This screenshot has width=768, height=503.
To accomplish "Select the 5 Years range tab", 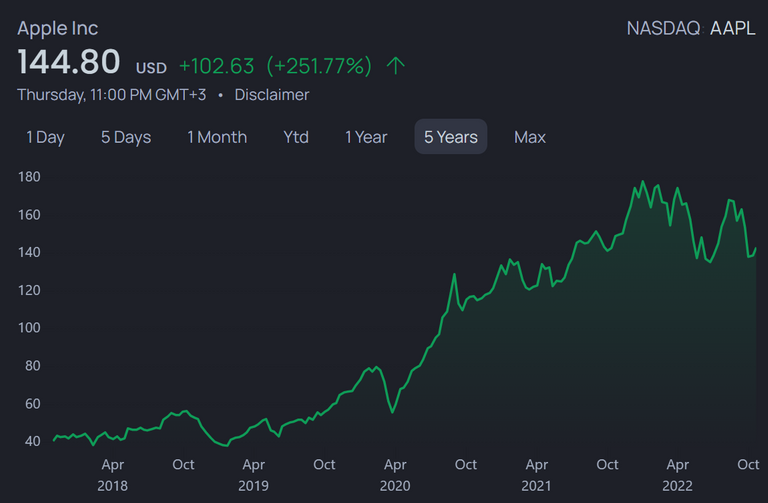I will click(451, 137).
